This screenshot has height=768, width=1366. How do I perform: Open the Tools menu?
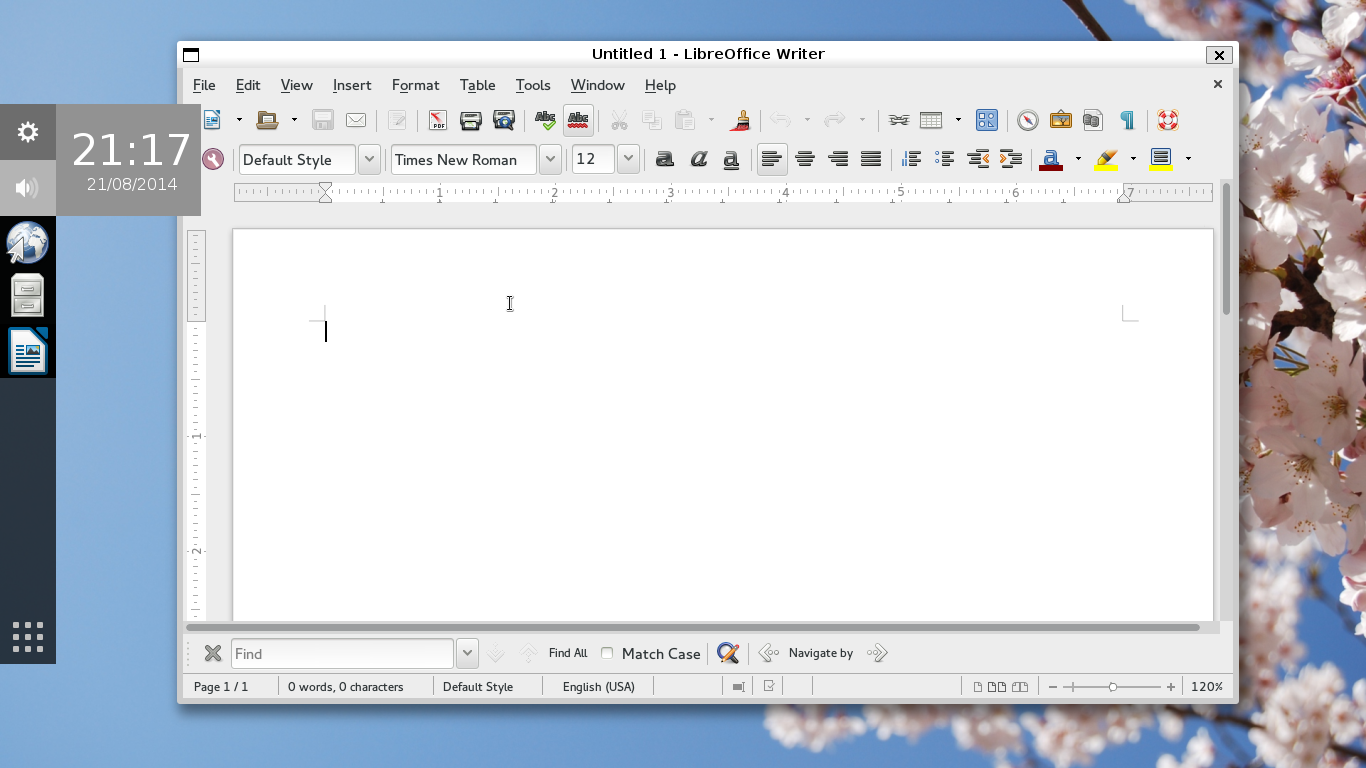point(533,85)
